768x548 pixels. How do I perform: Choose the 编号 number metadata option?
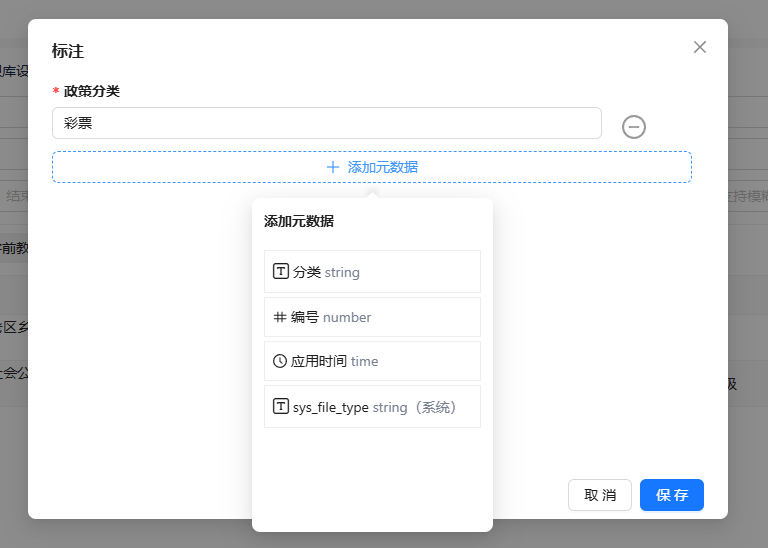point(372,317)
